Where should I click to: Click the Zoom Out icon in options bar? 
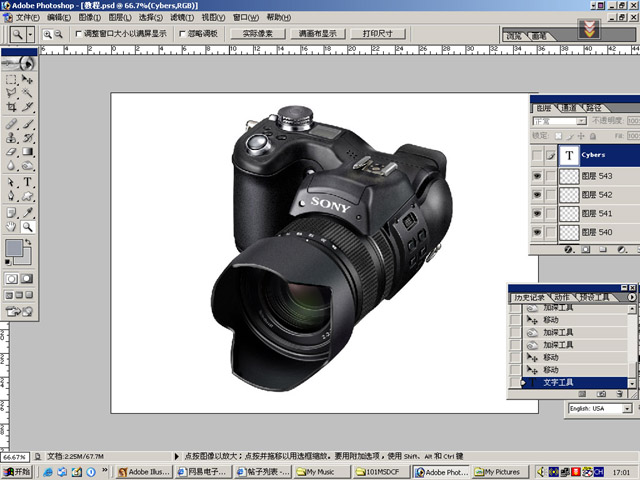click(x=59, y=34)
